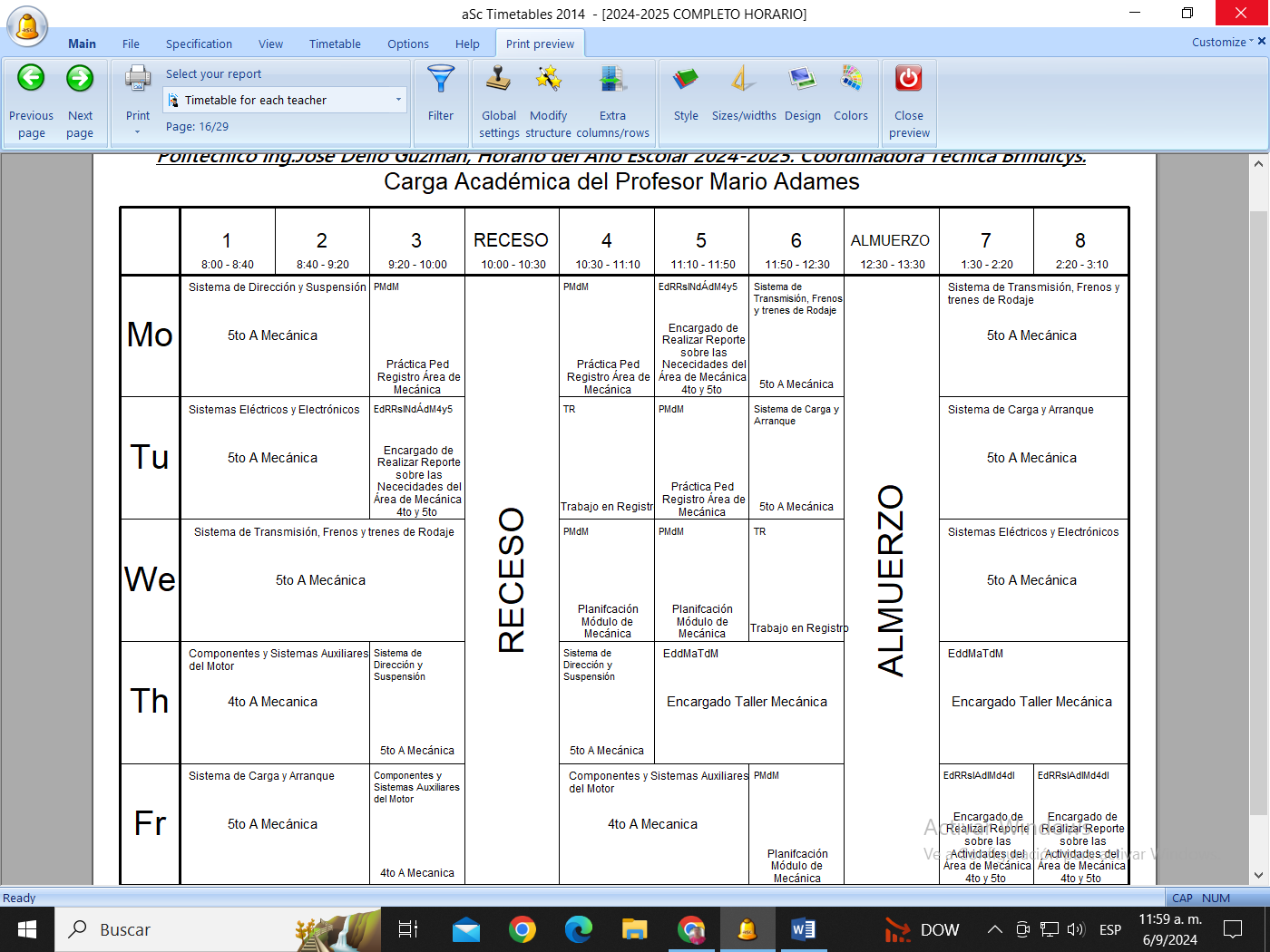The height and width of the screenshot is (952, 1270).
Task: Launch Microsoft Edge from taskbar
Action: tap(579, 929)
